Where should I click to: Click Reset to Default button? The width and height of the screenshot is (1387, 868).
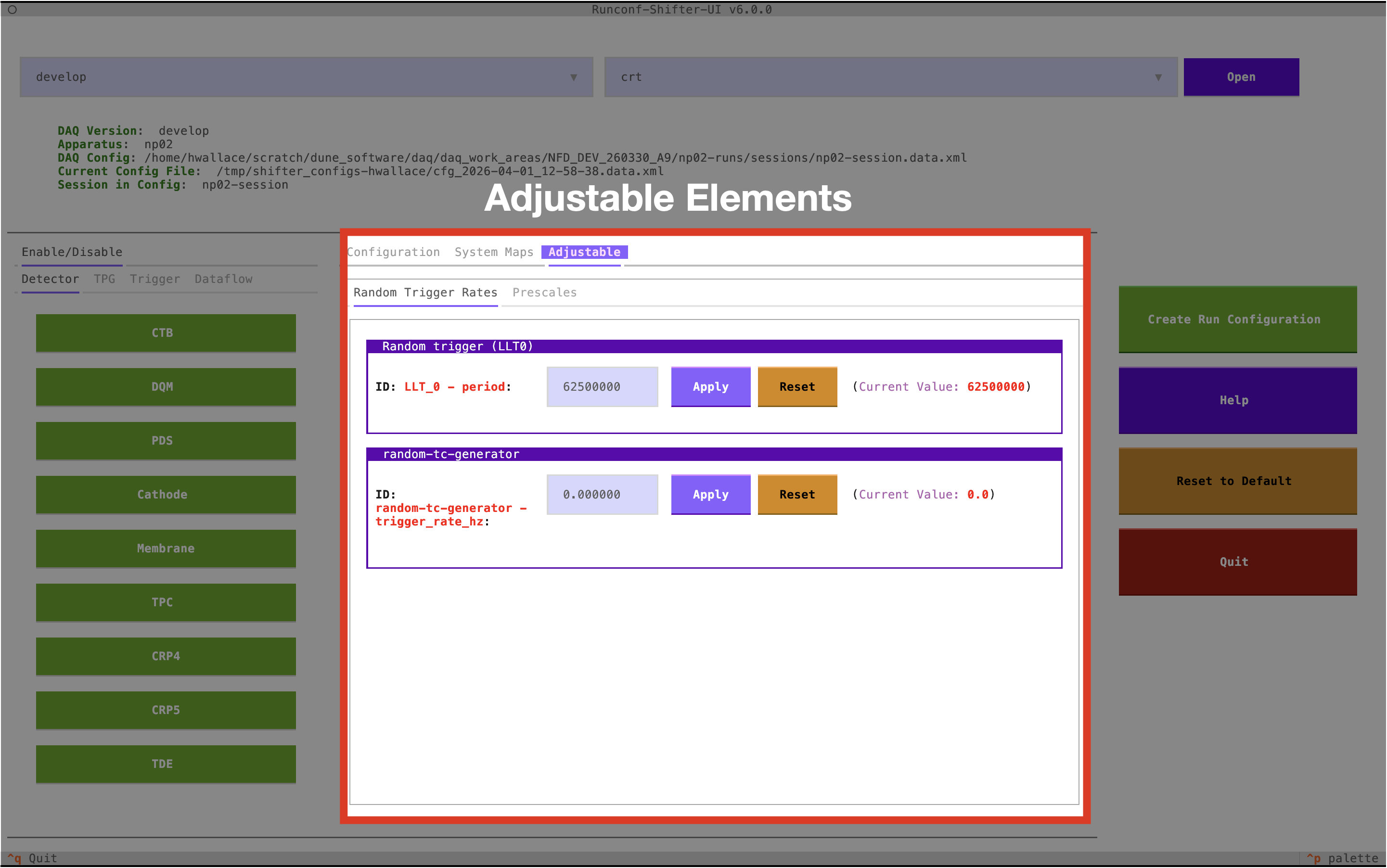click(x=1237, y=482)
